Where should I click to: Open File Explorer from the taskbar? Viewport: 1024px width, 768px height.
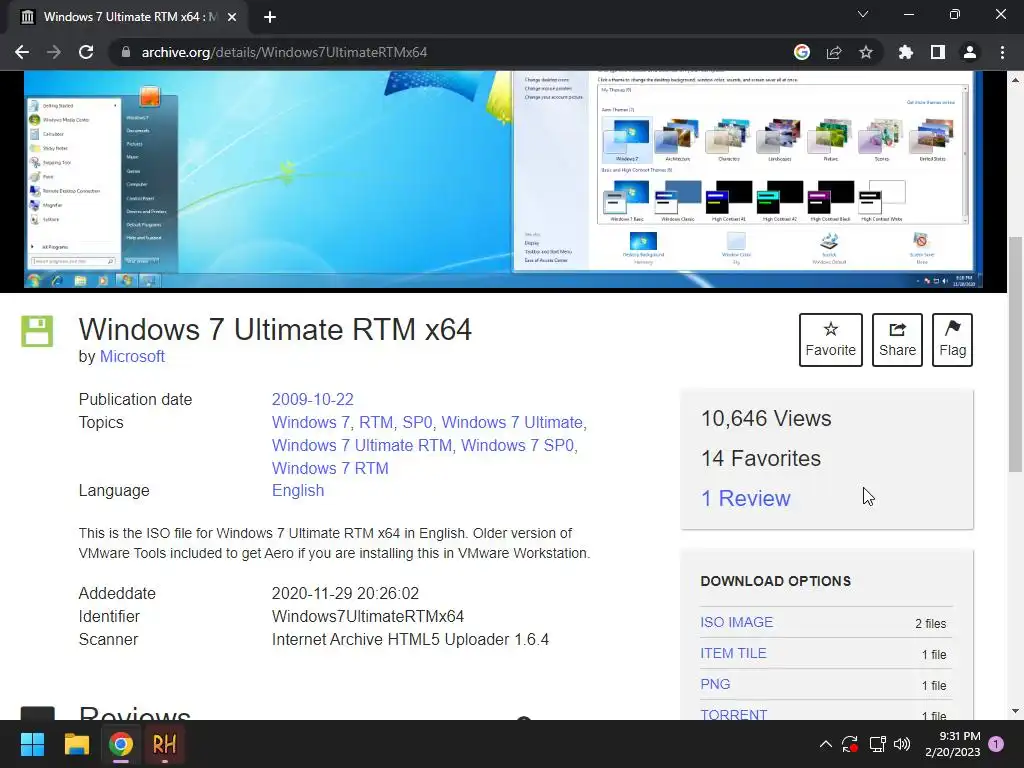pyautogui.click(x=76, y=744)
